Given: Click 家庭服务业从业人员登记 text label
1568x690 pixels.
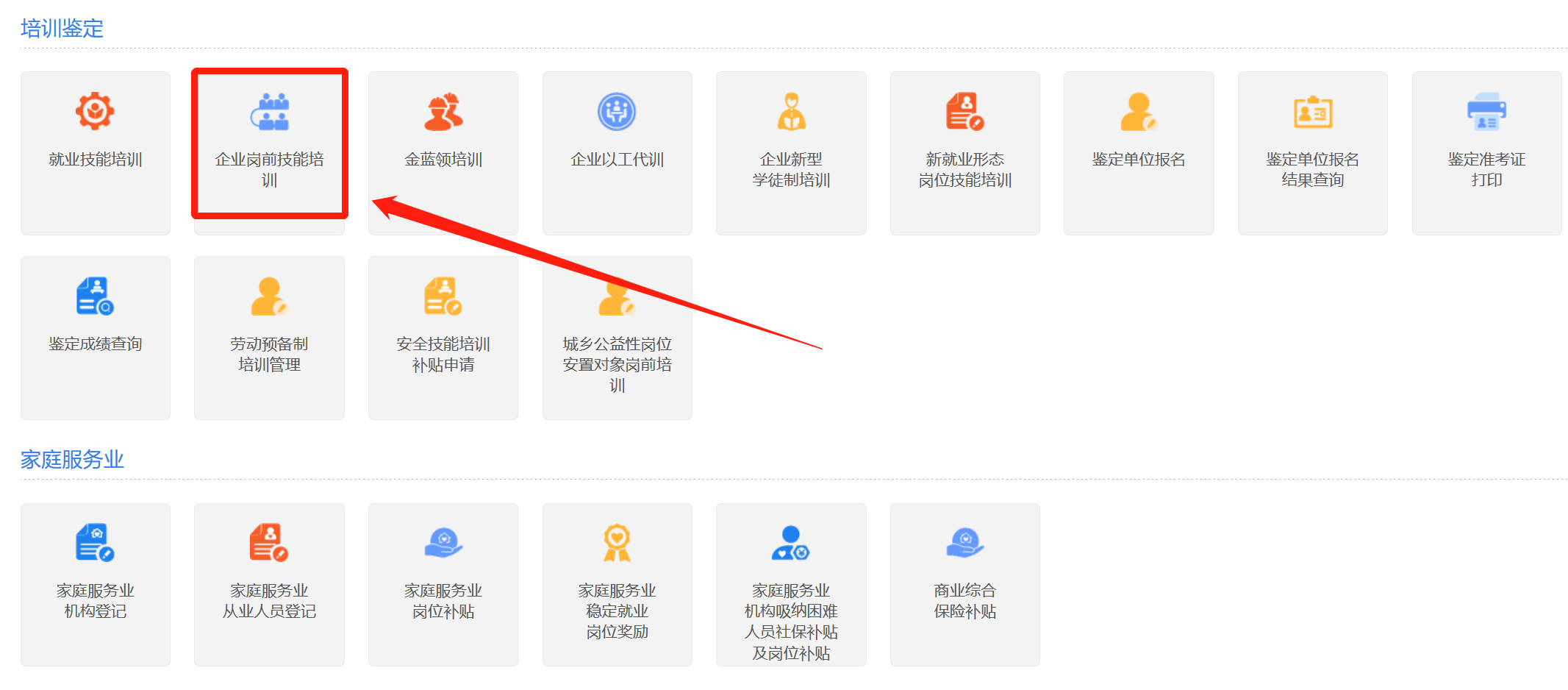Looking at the screenshot, I should [269, 601].
